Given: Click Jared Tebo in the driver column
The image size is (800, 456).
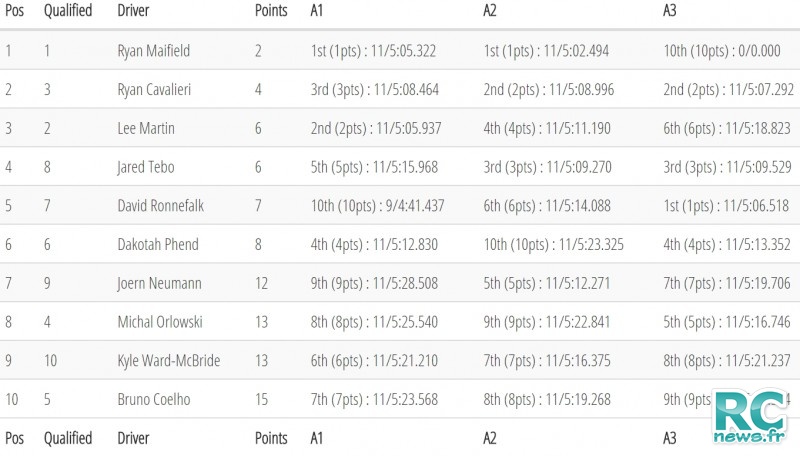Looking at the screenshot, I should click(146, 167).
